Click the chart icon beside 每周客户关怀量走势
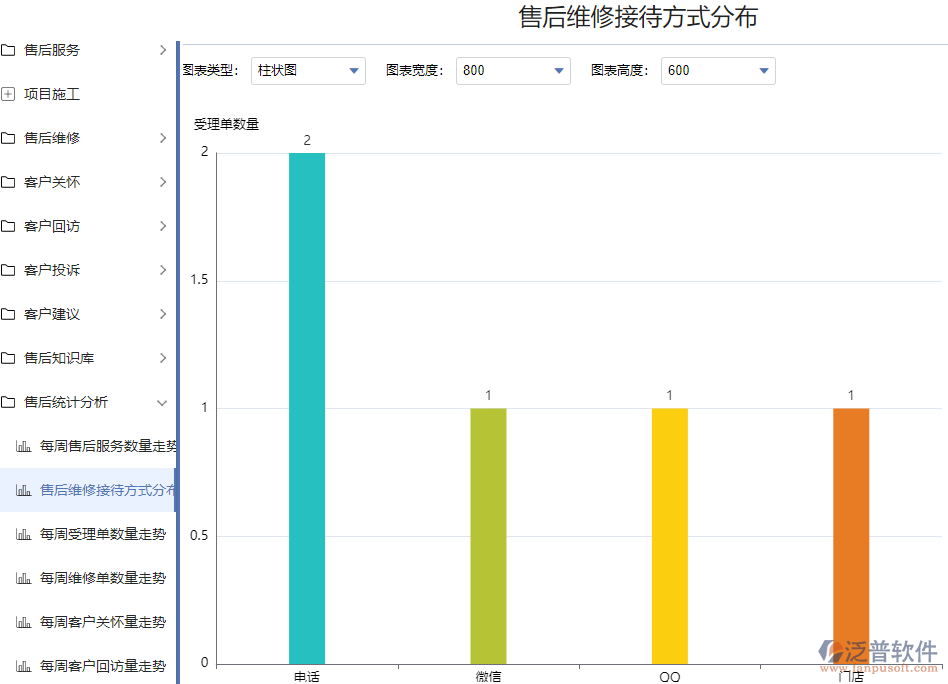The width and height of the screenshot is (948, 684). tap(24, 622)
